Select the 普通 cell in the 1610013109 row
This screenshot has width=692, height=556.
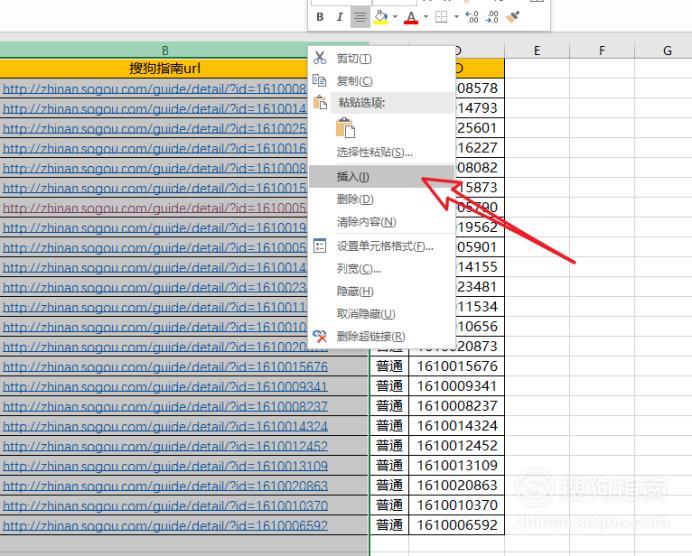389,466
